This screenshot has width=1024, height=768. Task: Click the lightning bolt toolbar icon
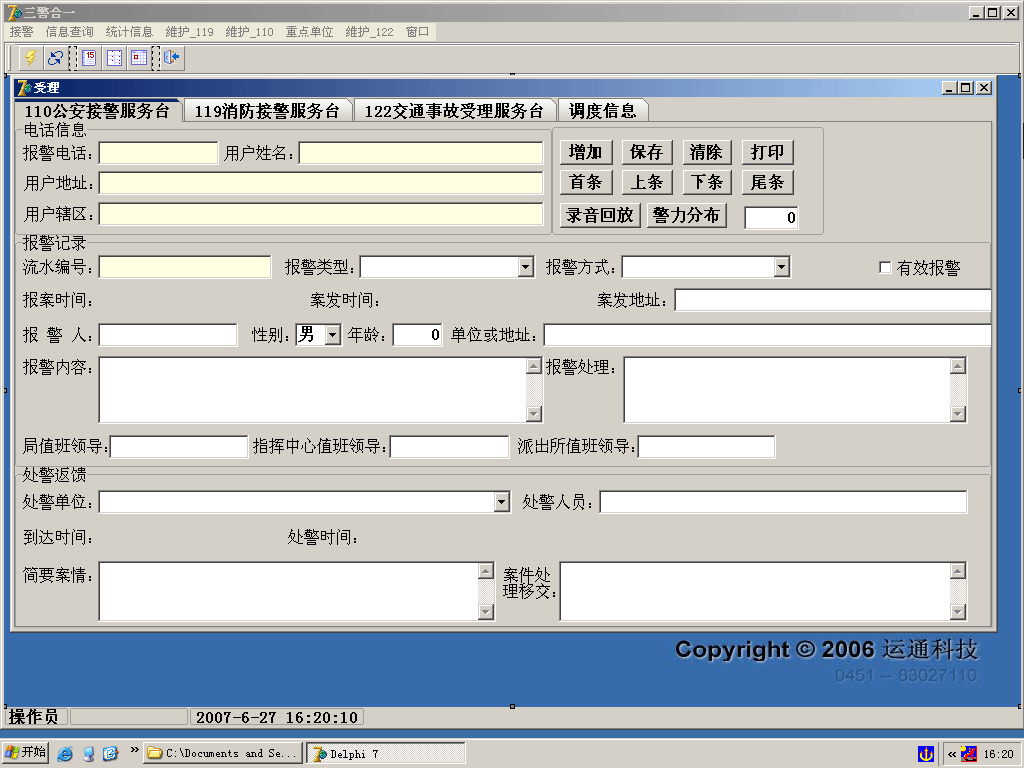(31, 58)
